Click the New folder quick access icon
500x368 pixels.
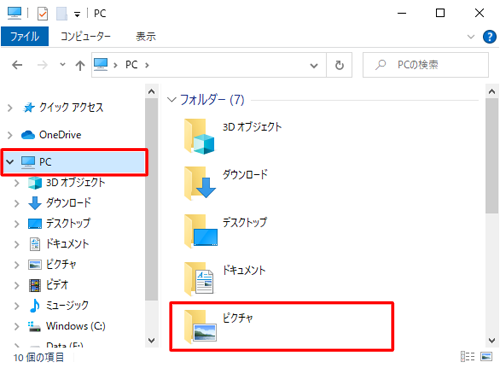point(62,14)
